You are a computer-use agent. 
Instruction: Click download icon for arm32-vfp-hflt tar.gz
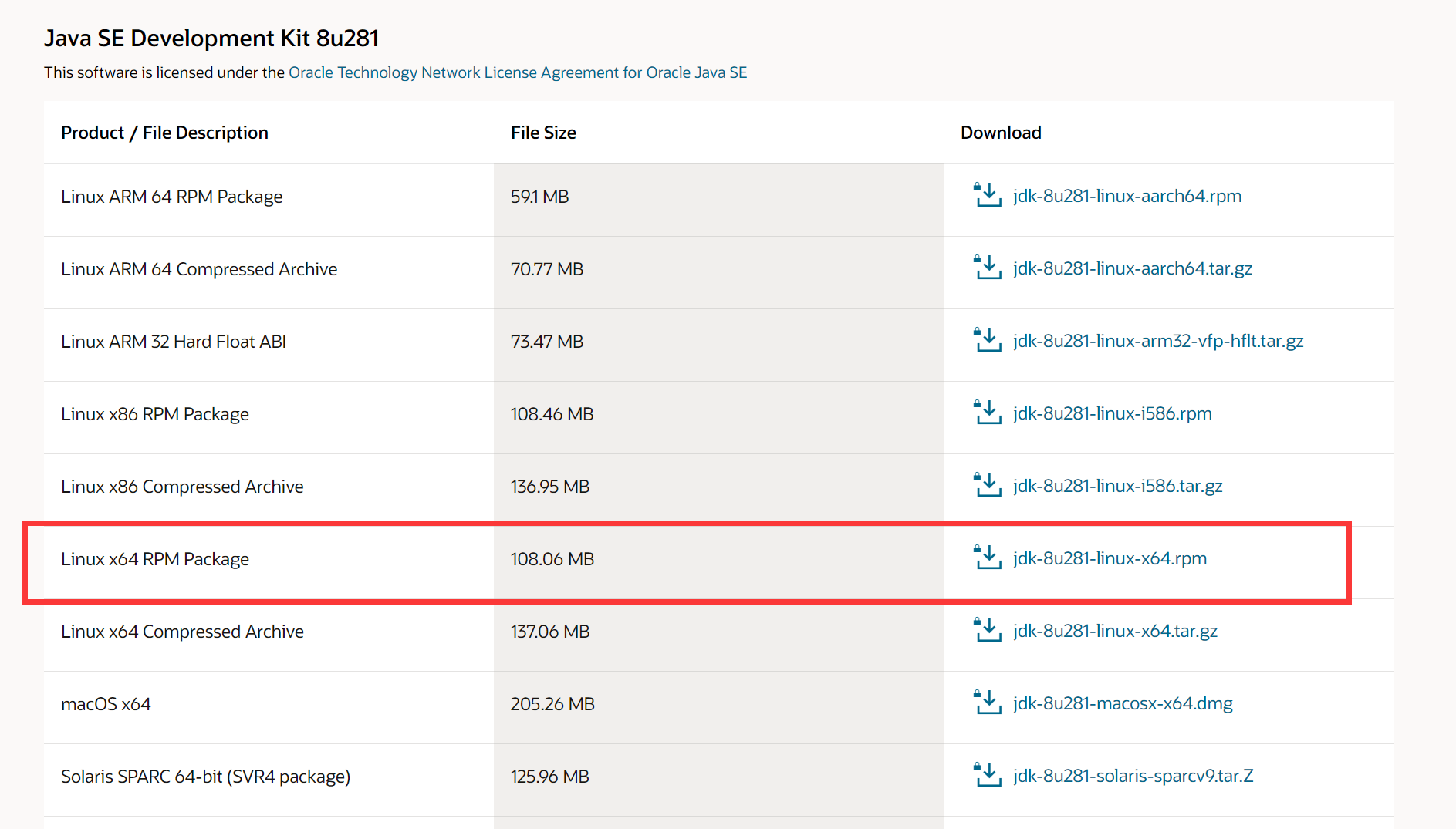coord(987,340)
